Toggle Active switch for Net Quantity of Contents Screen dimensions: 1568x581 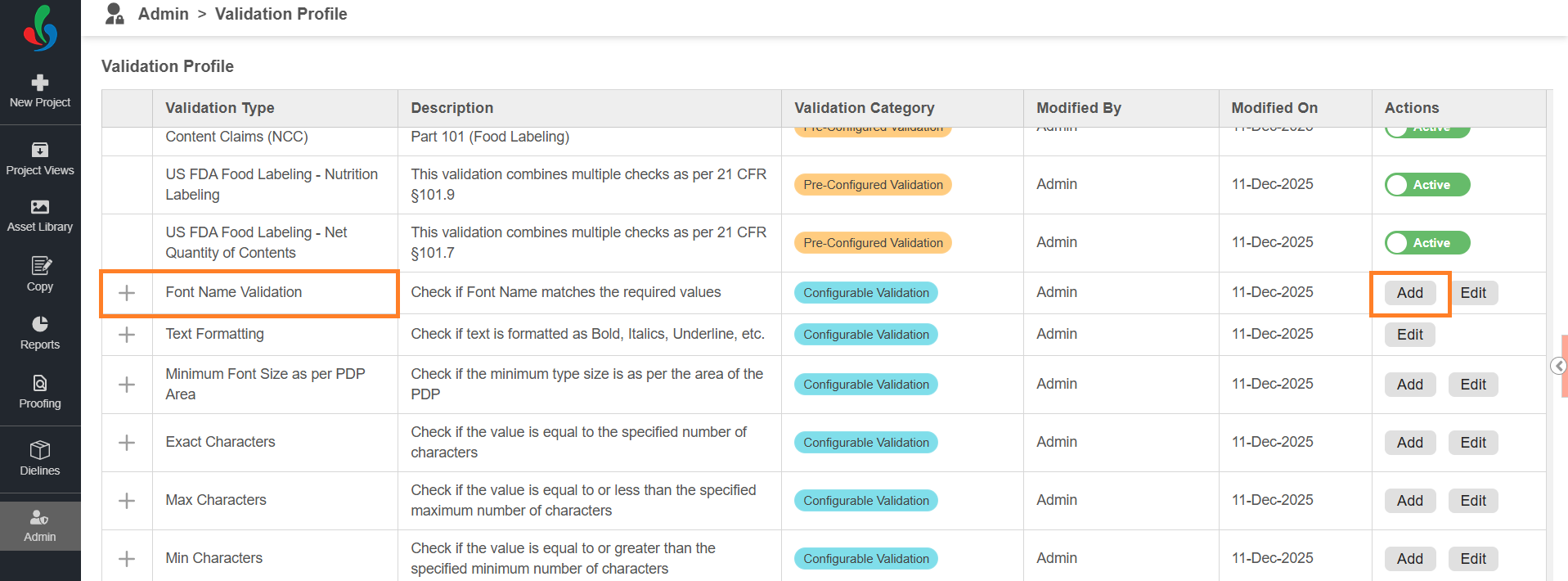coord(1427,243)
